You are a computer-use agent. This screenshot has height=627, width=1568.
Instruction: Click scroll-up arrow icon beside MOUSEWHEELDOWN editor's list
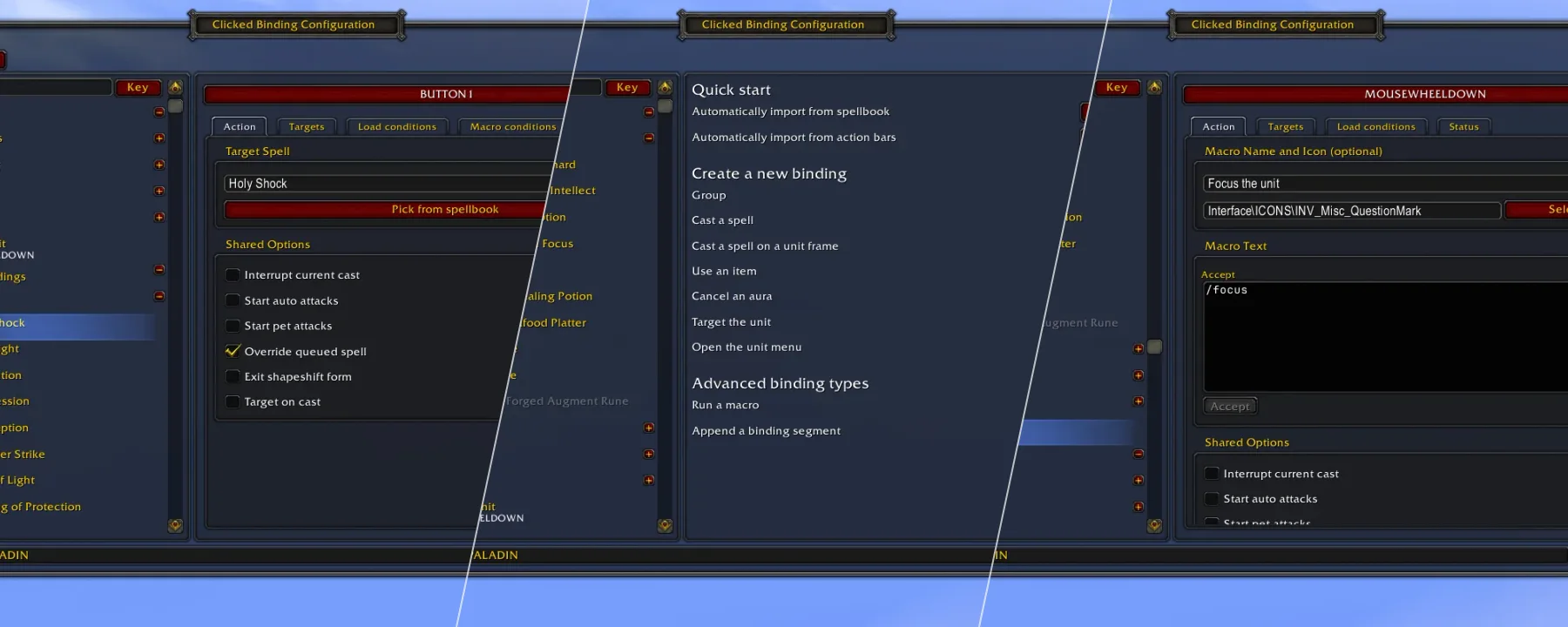pyautogui.click(x=1154, y=87)
